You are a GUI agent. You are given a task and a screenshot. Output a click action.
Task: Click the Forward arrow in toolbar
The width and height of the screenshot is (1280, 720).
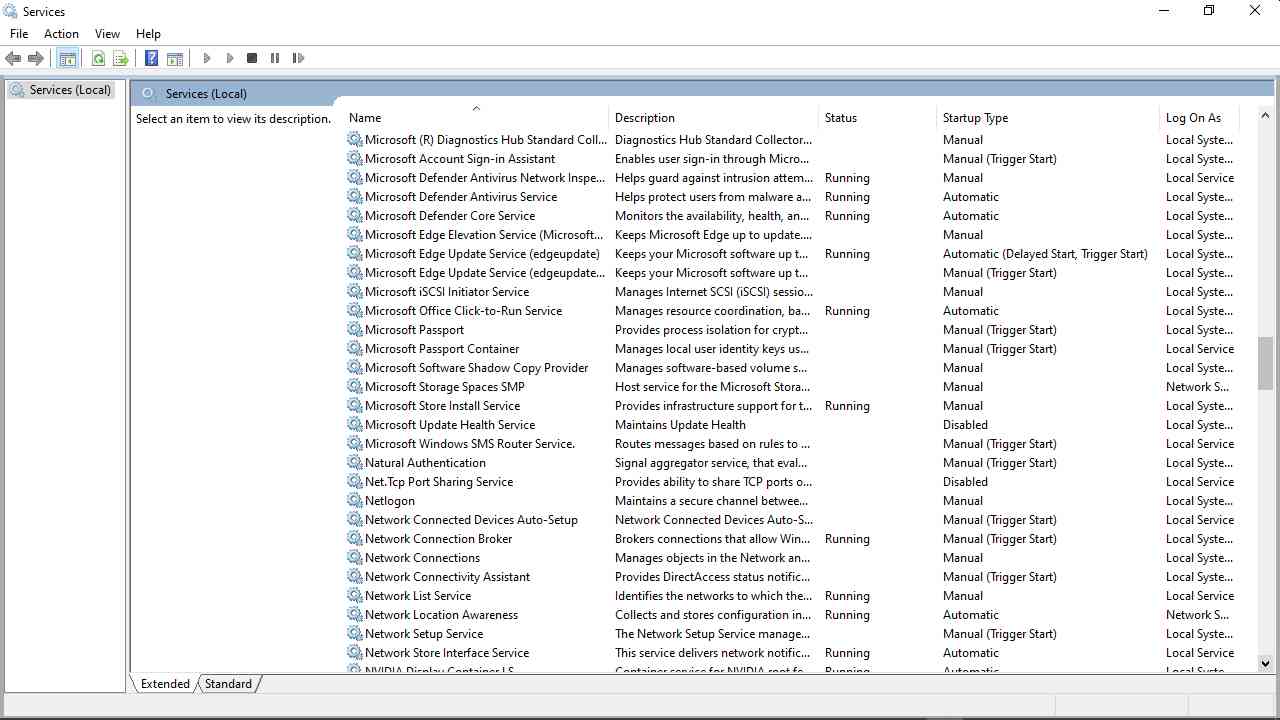(x=36, y=59)
